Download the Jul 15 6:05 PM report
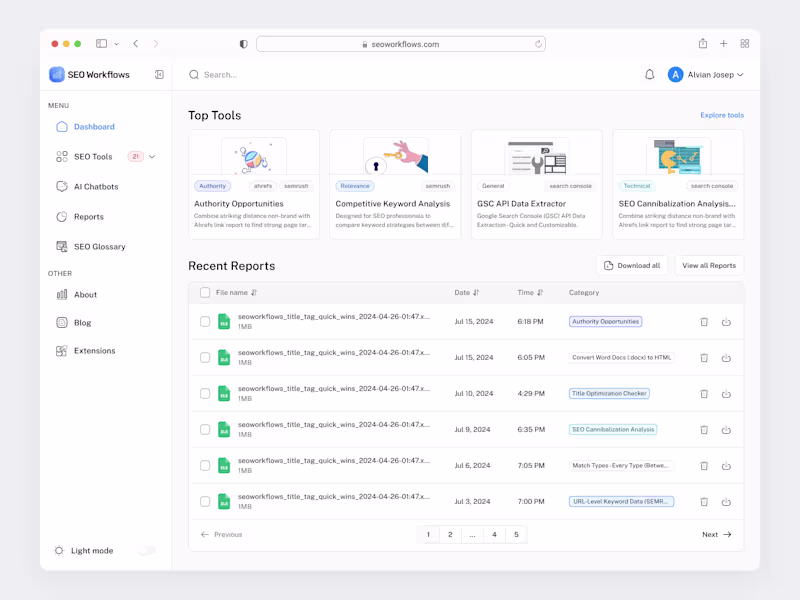The width and height of the screenshot is (800, 600). coord(726,358)
